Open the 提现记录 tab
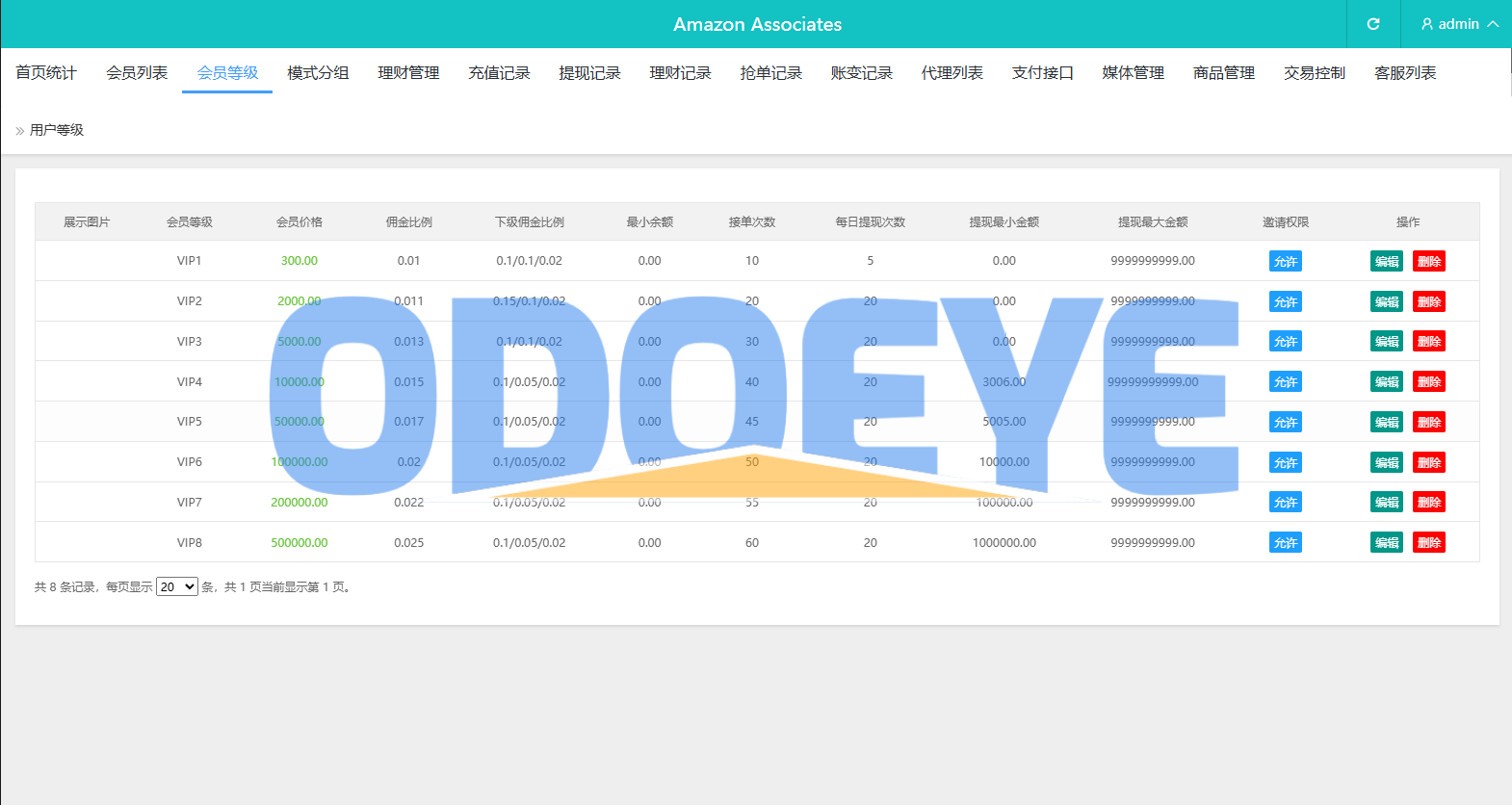The image size is (1512, 805). (x=589, y=73)
